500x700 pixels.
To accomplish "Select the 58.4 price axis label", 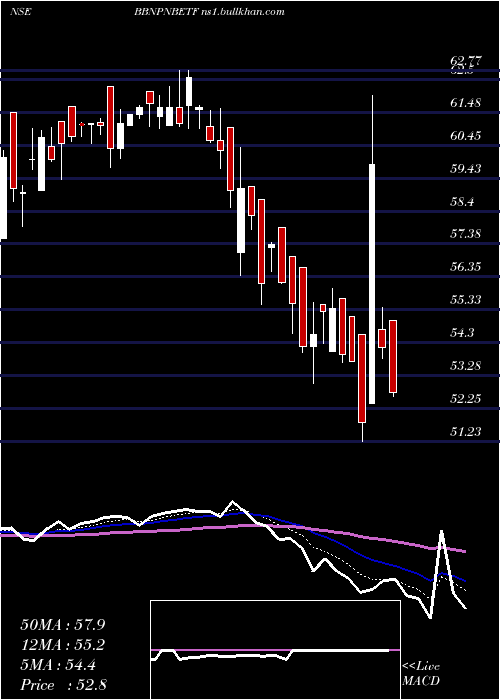I will tap(462, 202).
